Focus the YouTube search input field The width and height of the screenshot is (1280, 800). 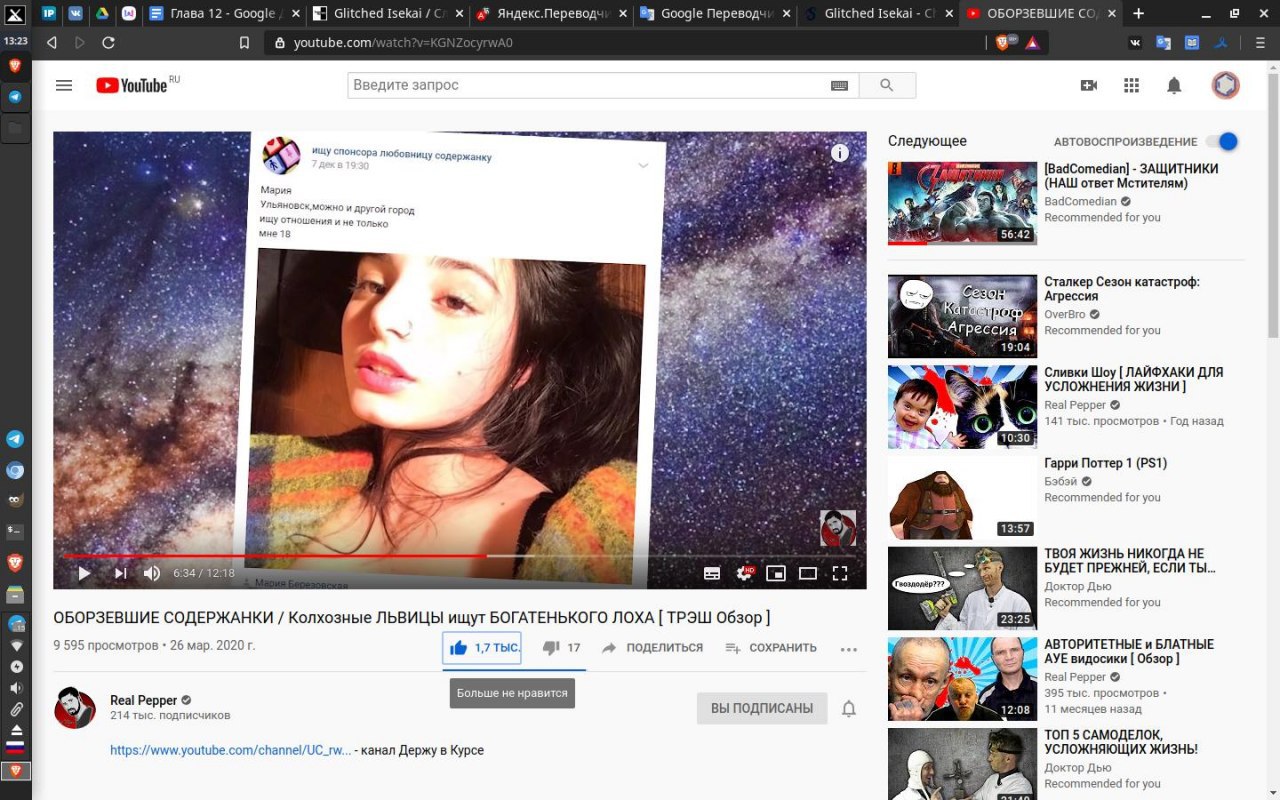pos(590,85)
